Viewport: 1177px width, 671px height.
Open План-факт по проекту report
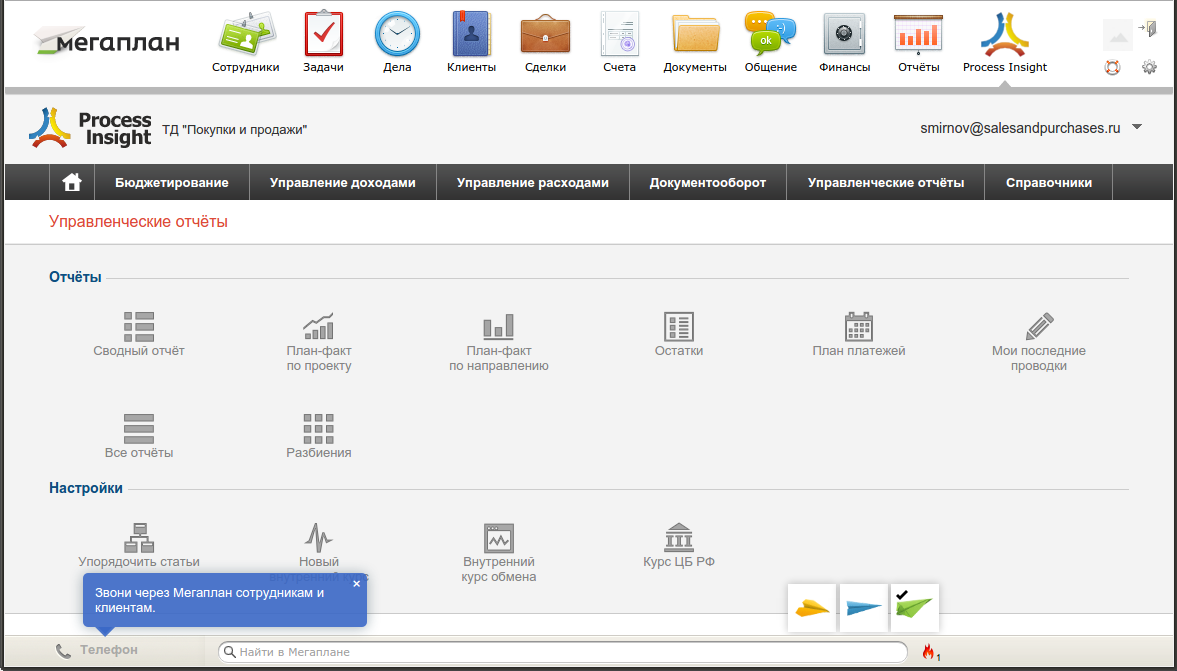(318, 327)
